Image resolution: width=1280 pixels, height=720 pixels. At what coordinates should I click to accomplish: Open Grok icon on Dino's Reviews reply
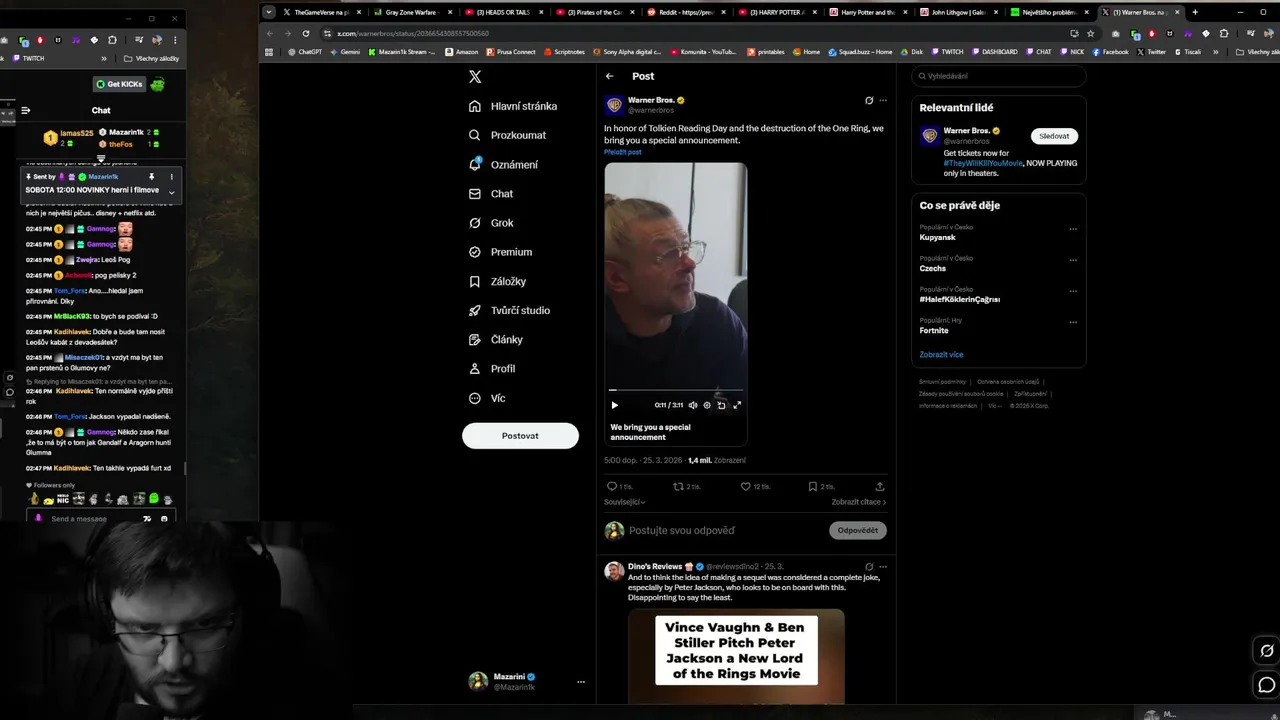click(869, 566)
